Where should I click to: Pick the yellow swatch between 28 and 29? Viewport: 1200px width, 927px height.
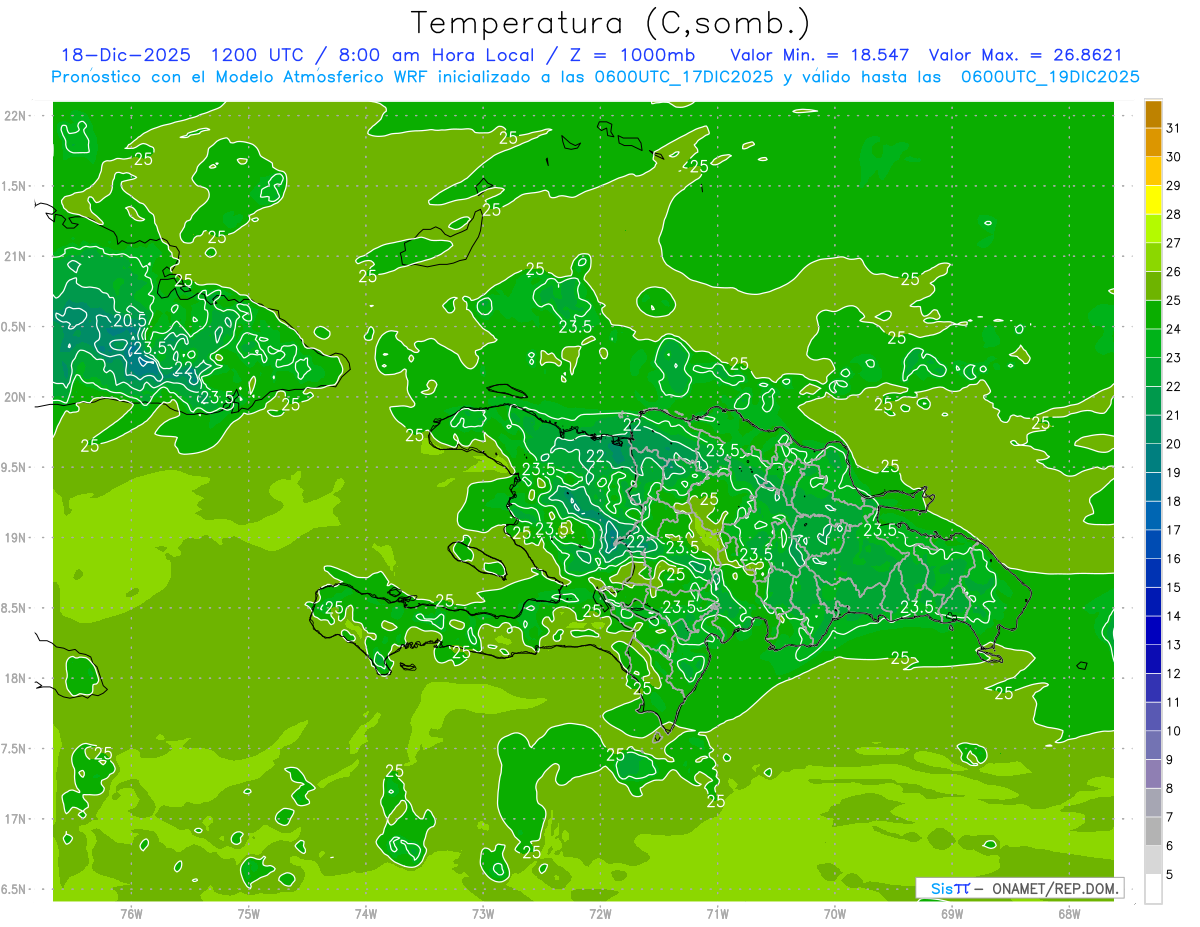[1153, 200]
